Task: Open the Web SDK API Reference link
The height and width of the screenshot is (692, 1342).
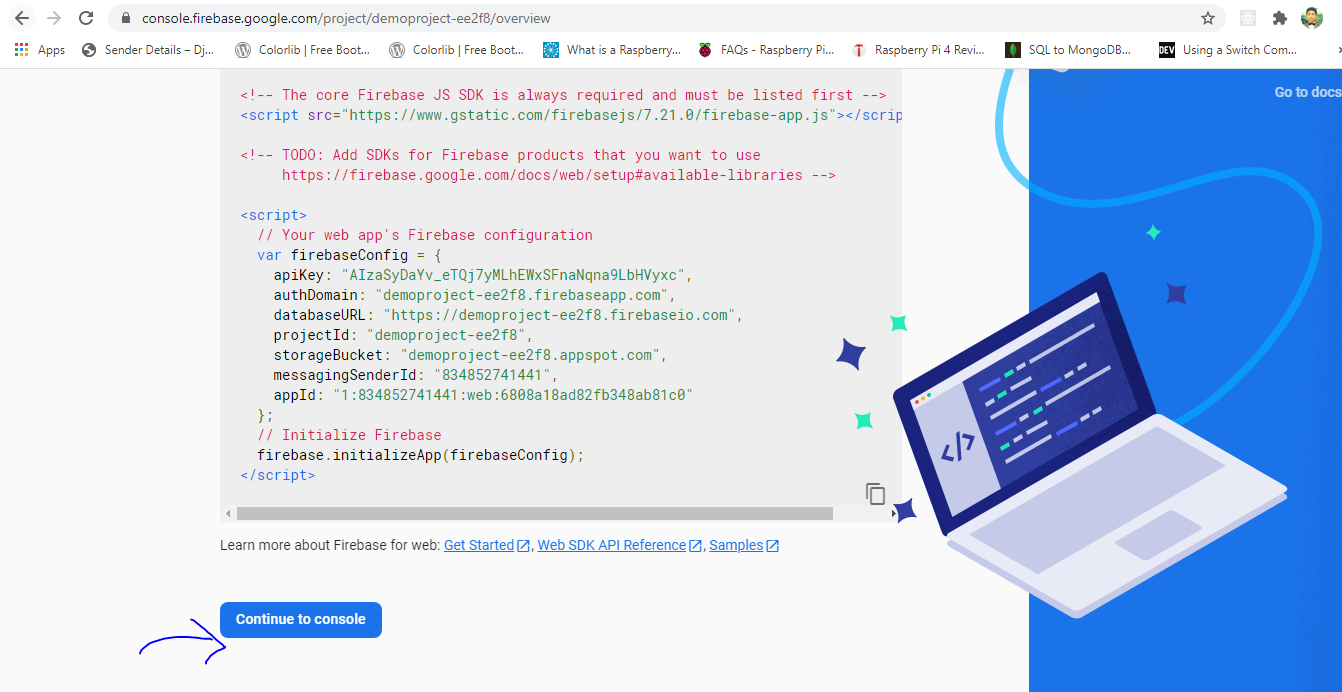Action: tap(611, 545)
